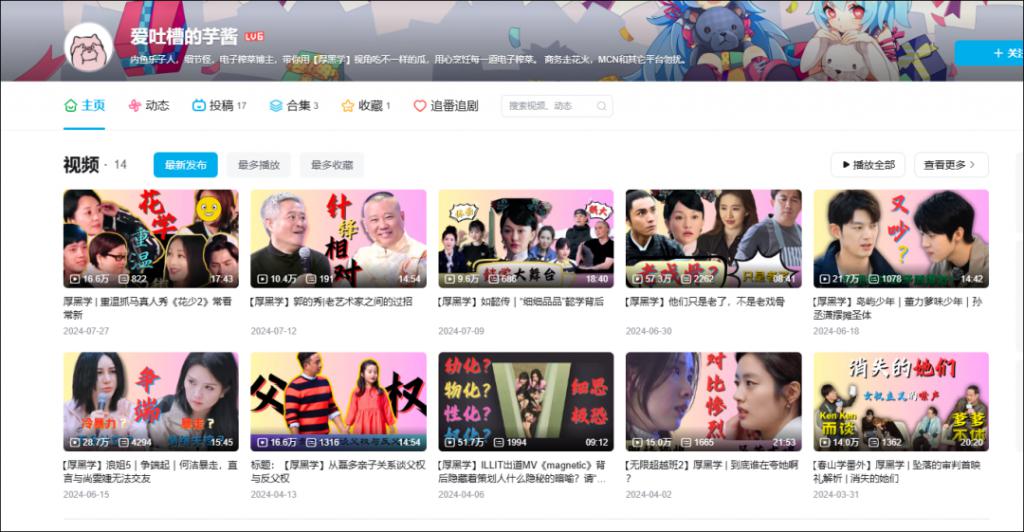Click the 4294 danmaku count icon
The image size is (1024, 532).
(123, 442)
